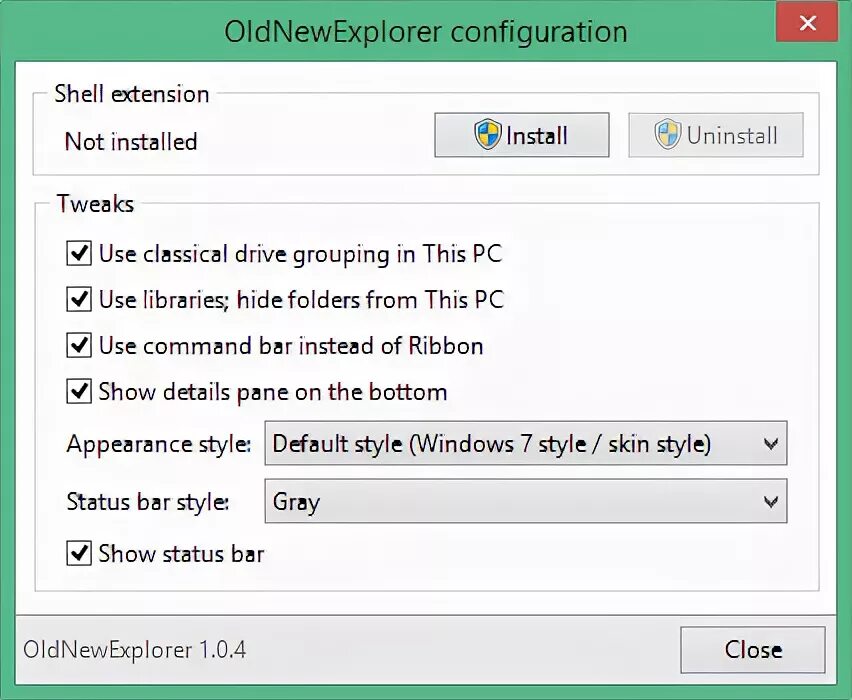Viewport: 852px width, 700px height.
Task: Click the grayed-out Uninstall button
Action: pos(716,135)
